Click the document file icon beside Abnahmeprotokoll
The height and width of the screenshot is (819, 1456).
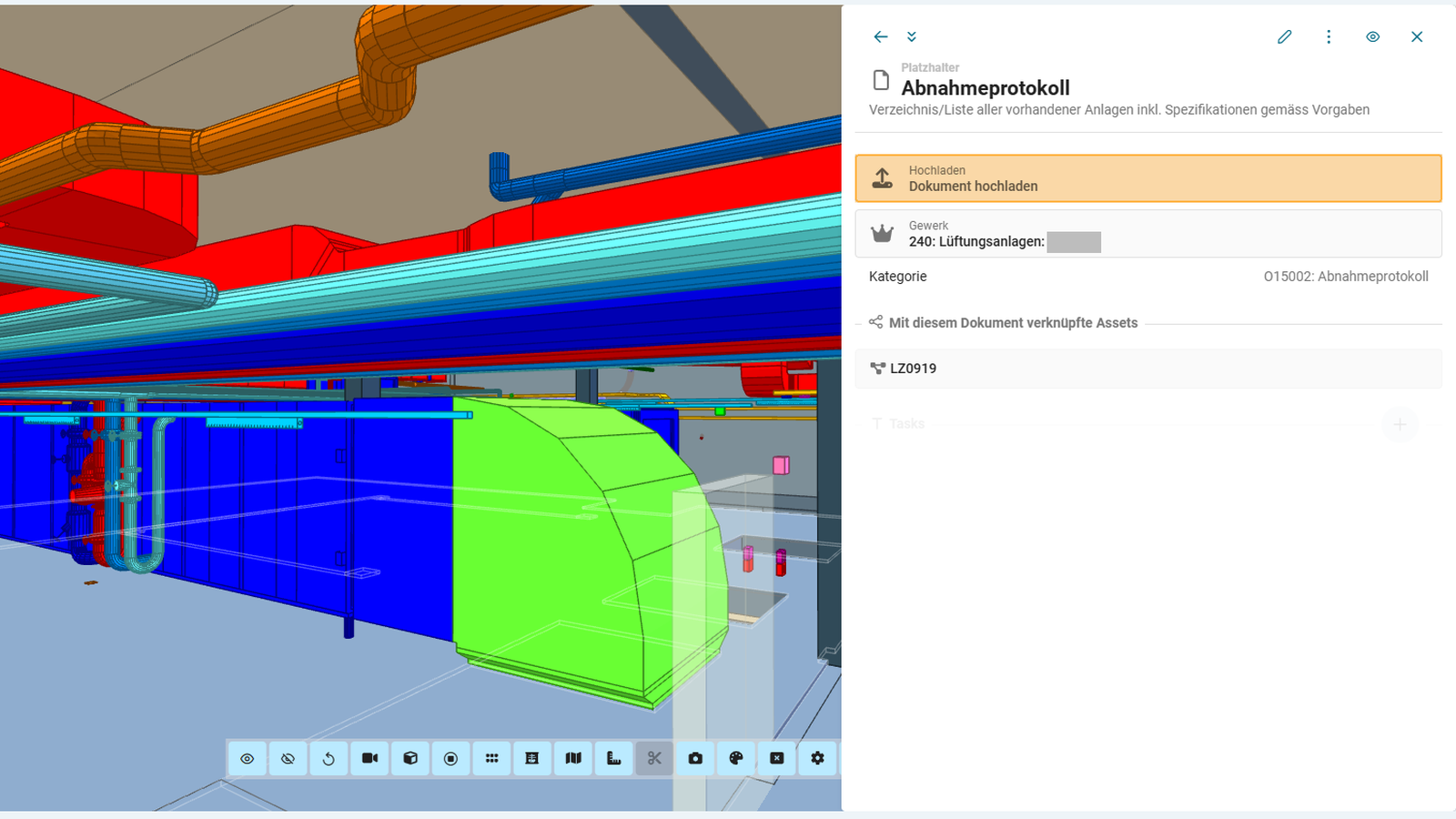[881, 80]
